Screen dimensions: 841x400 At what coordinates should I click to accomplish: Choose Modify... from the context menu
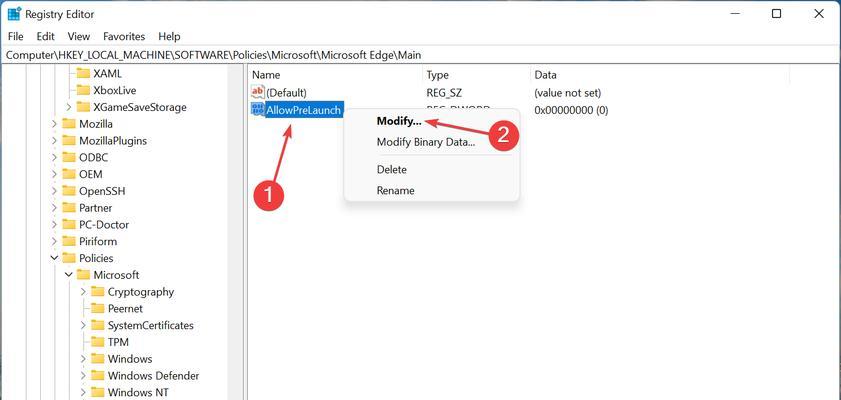pos(399,121)
